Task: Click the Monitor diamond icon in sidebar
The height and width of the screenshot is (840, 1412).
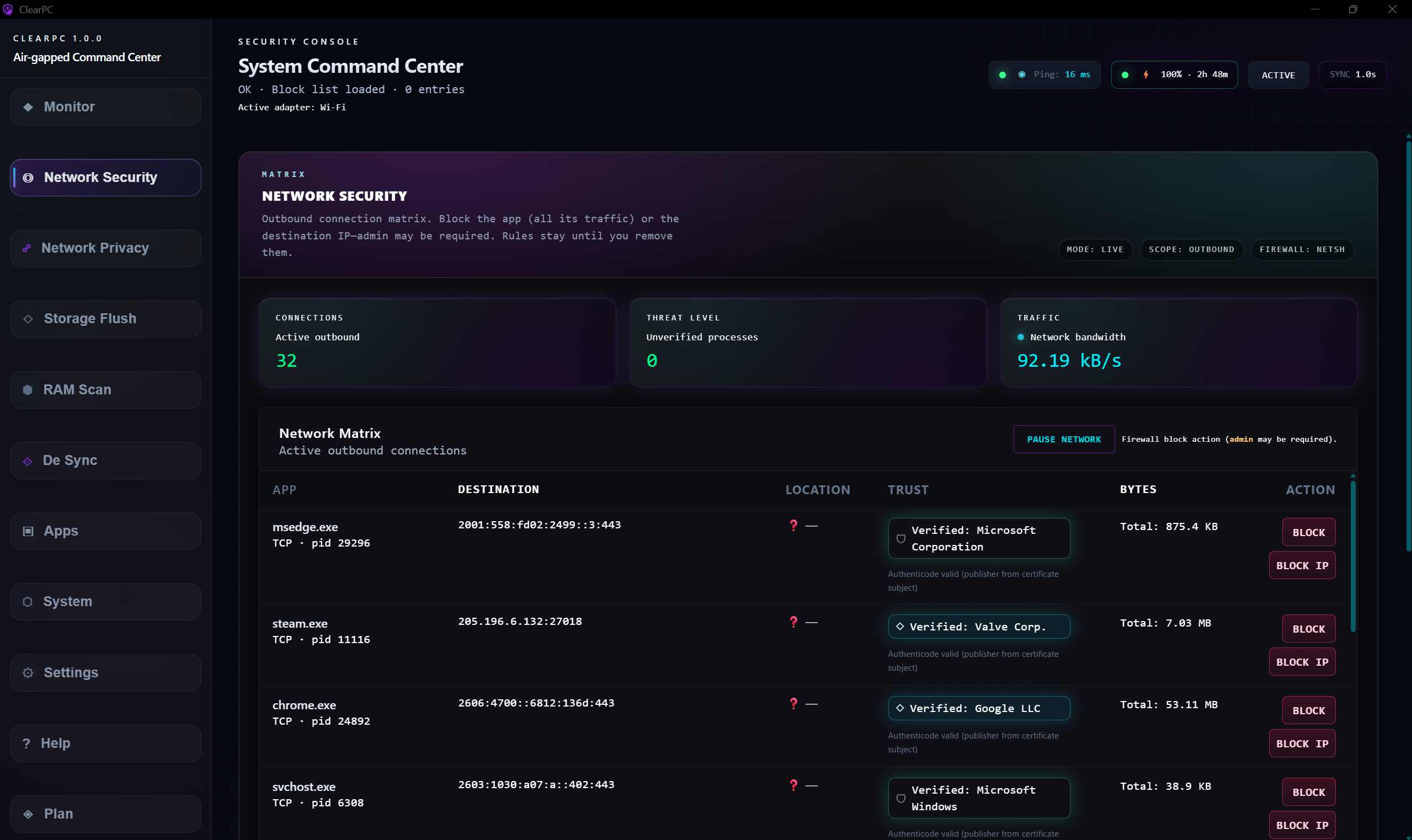Action: (x=28, y=107)
